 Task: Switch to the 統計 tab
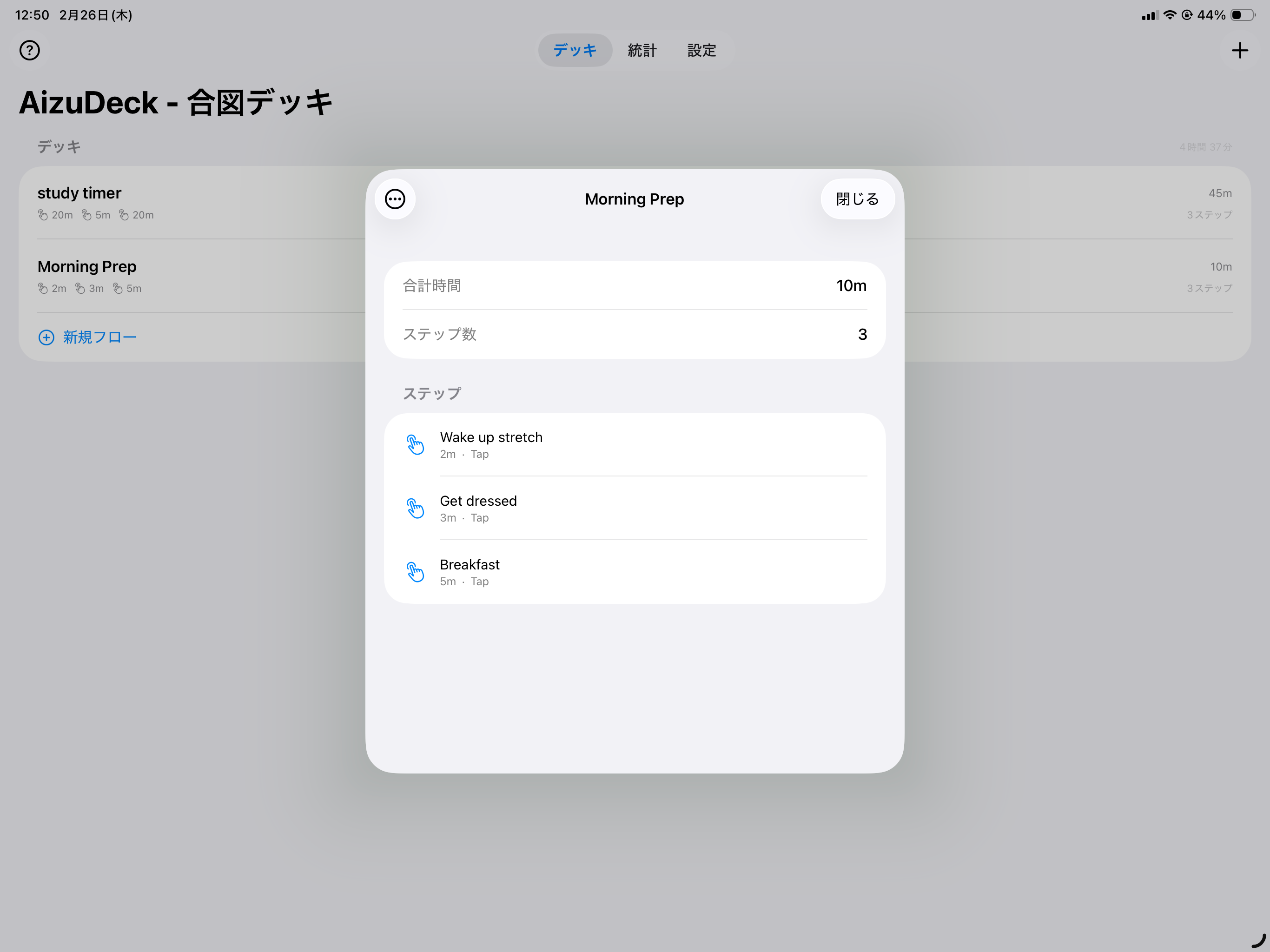pyautogui.click(x=642, y=51)
